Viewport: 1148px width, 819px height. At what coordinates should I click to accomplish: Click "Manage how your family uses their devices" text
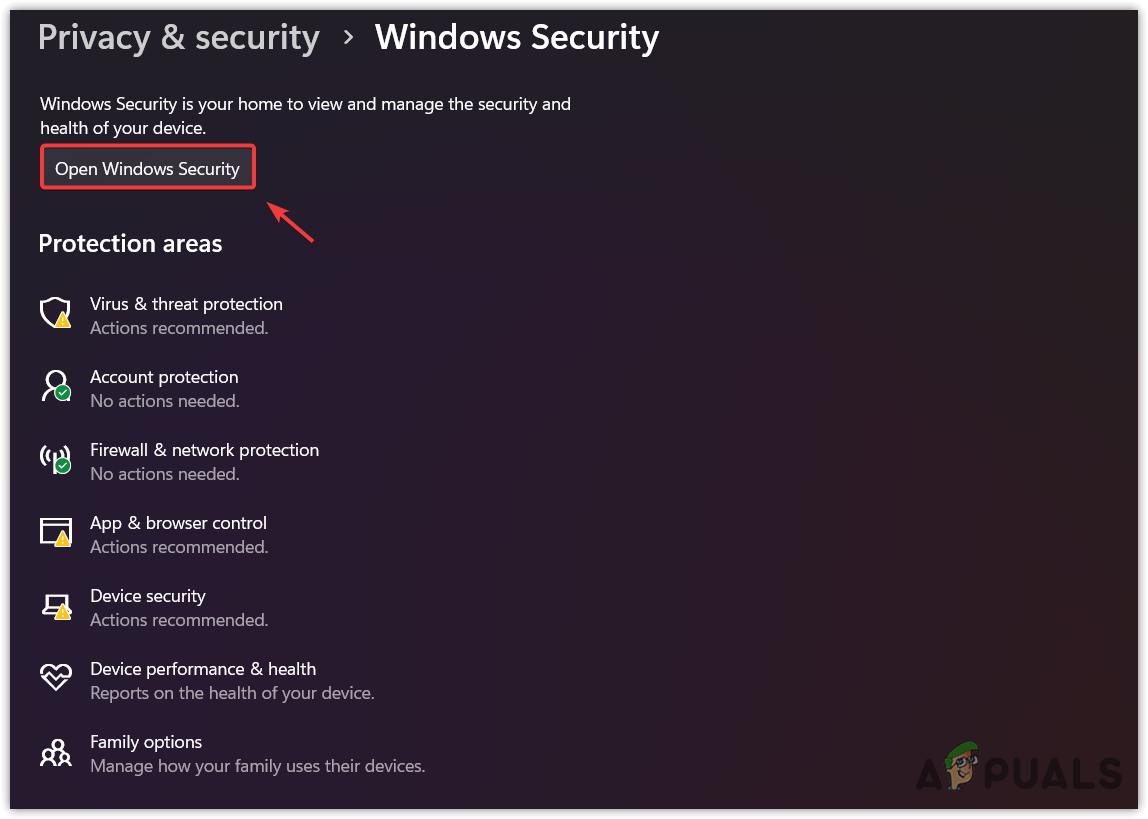pos(258,766)
